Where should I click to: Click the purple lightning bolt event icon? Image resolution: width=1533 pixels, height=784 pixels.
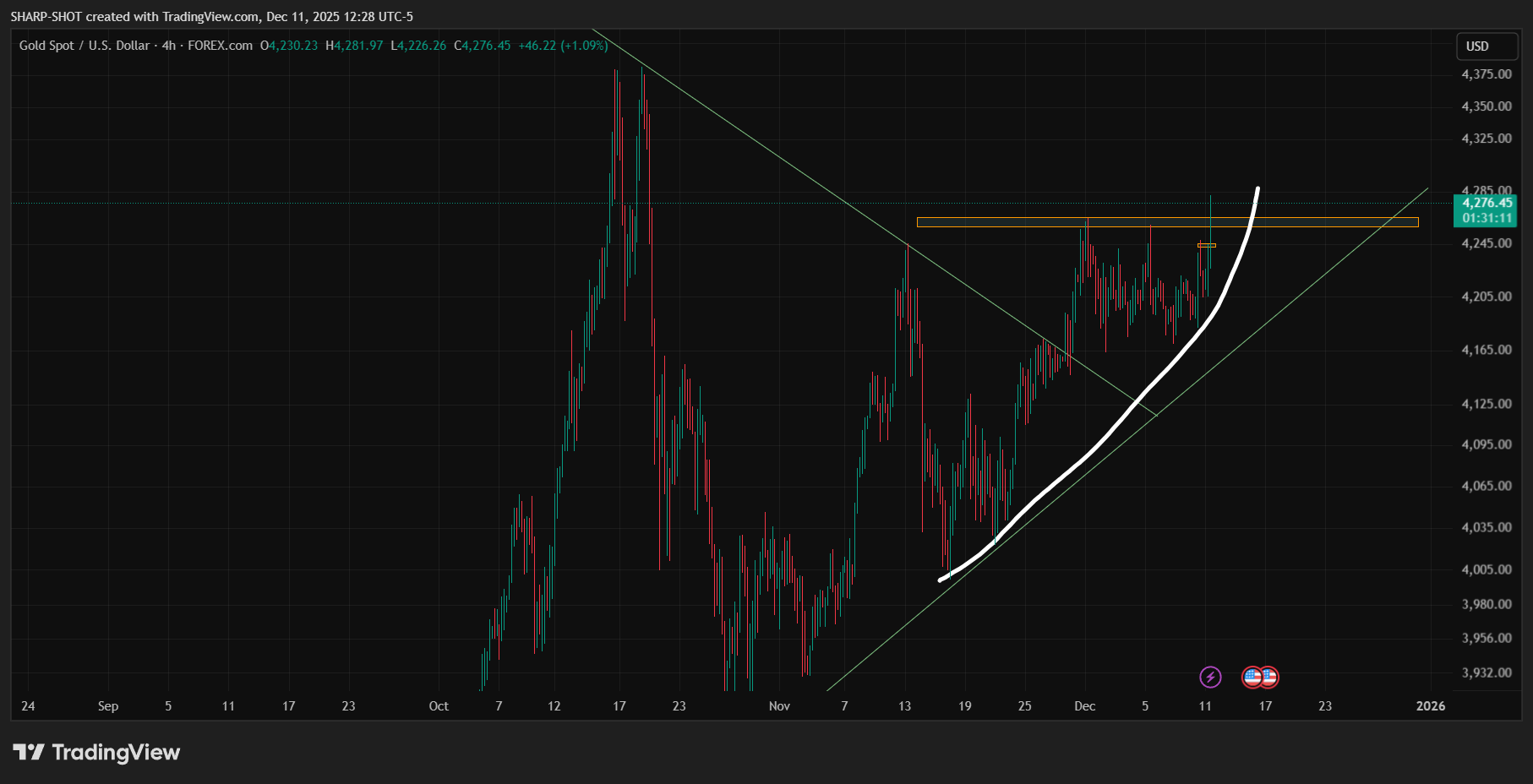tap(1210, 677)
